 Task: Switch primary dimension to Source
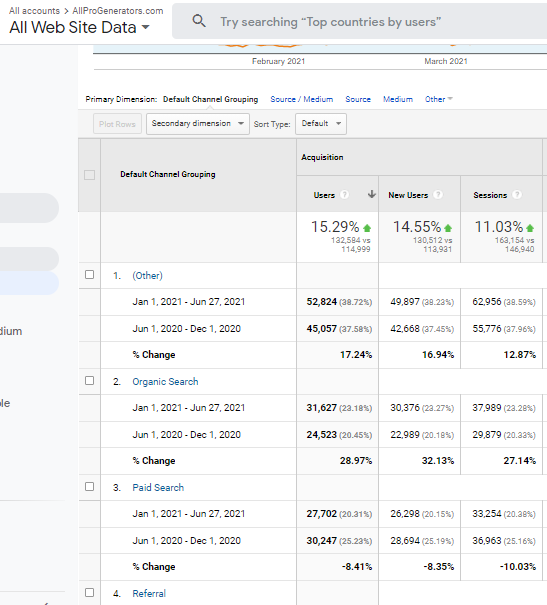[358, 99]
